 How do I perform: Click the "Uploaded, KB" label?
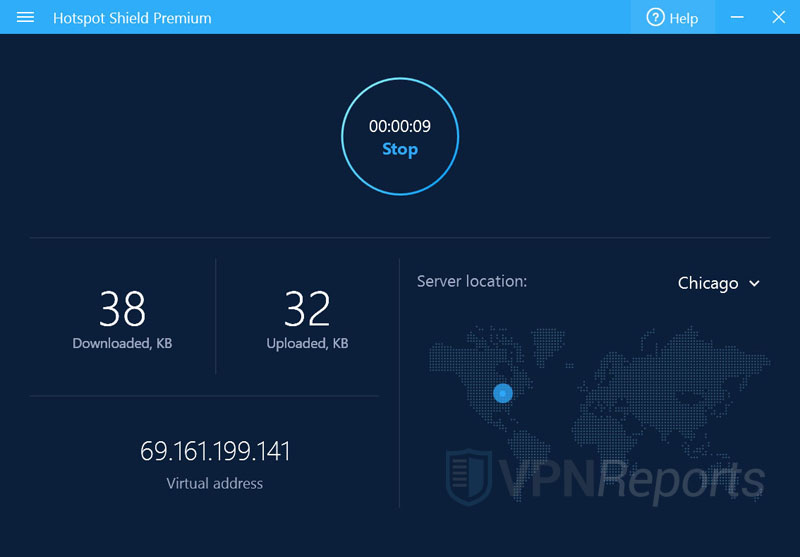pos(307,343)
